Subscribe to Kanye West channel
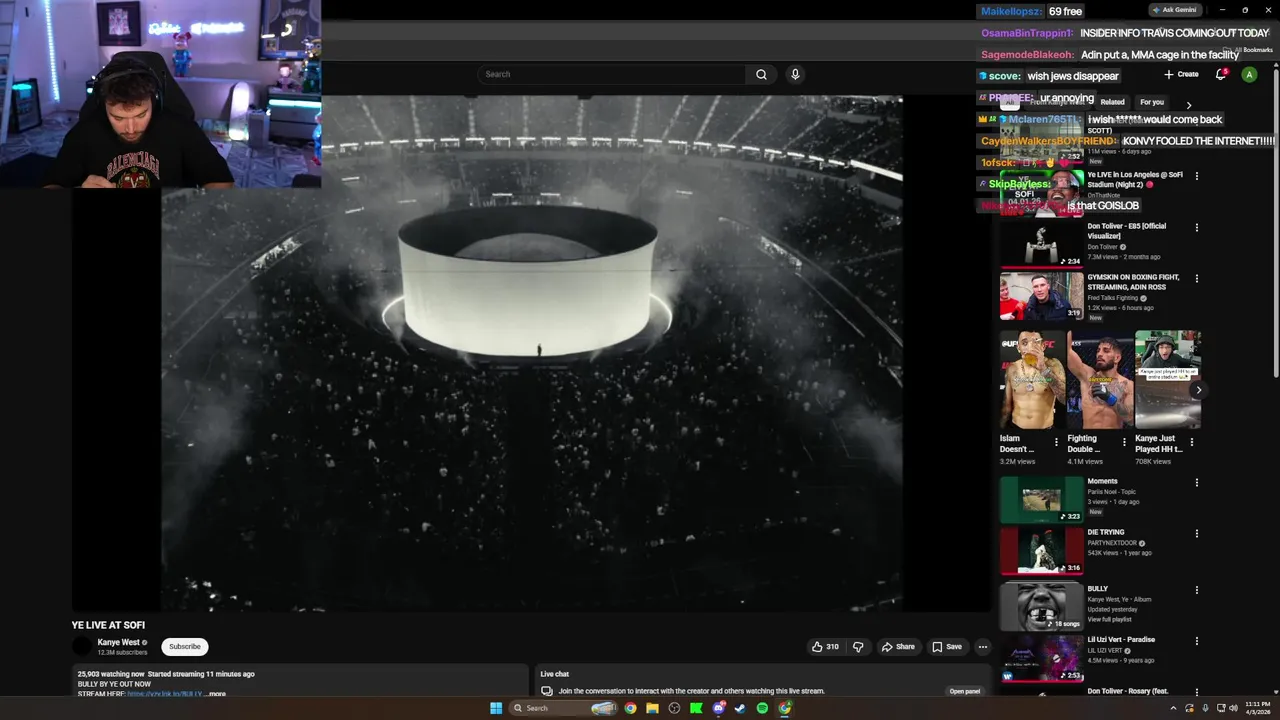This screenshot has height=720, width=1280. 185,647
